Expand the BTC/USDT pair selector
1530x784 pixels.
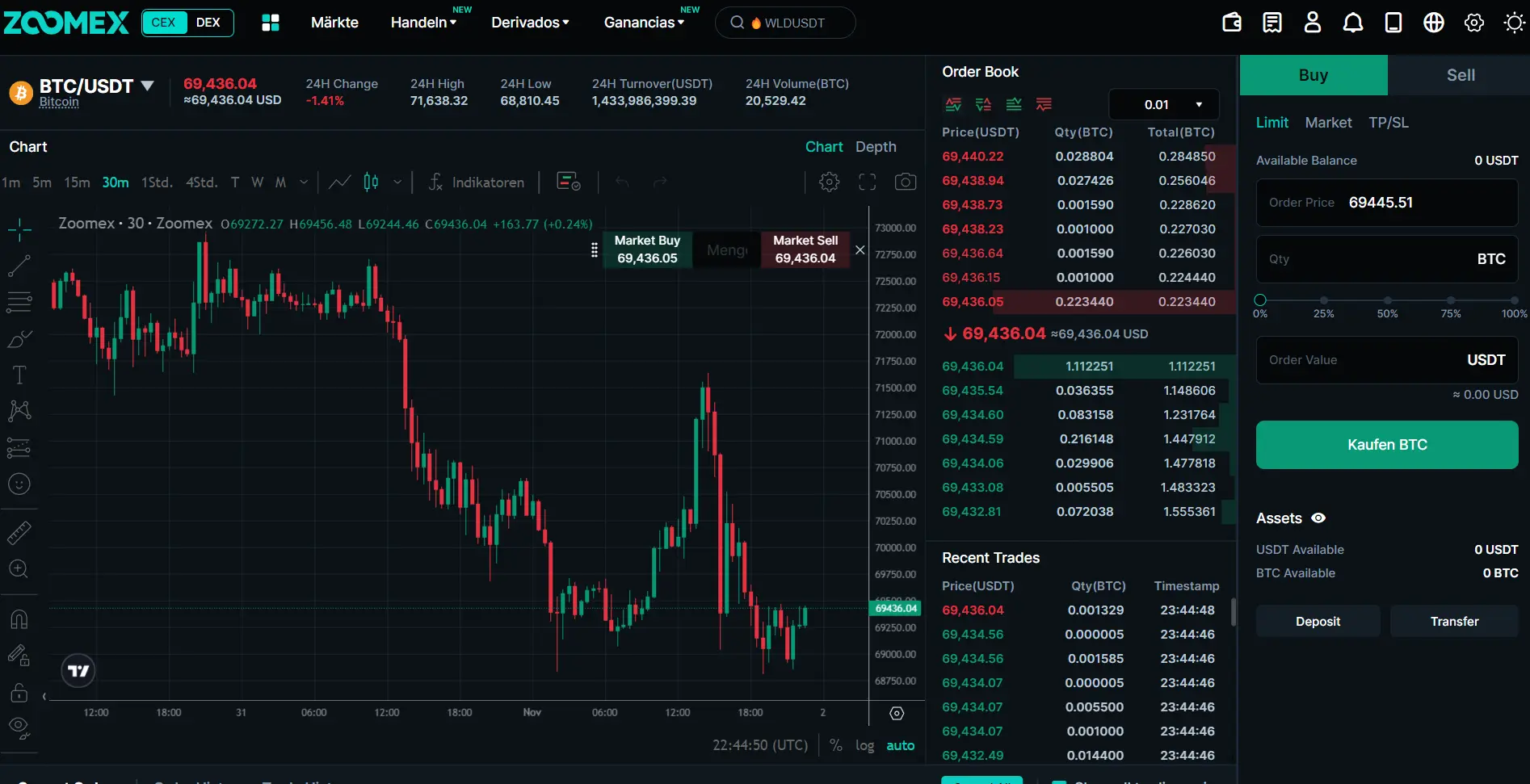click(147, 86)
